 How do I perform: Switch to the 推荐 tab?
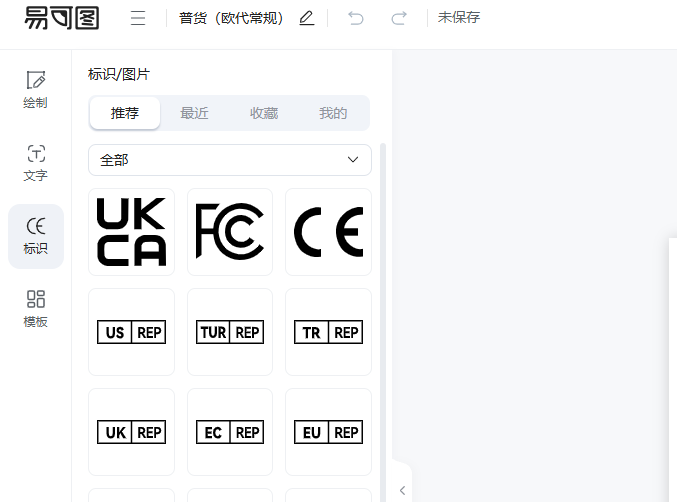(125, 113)
